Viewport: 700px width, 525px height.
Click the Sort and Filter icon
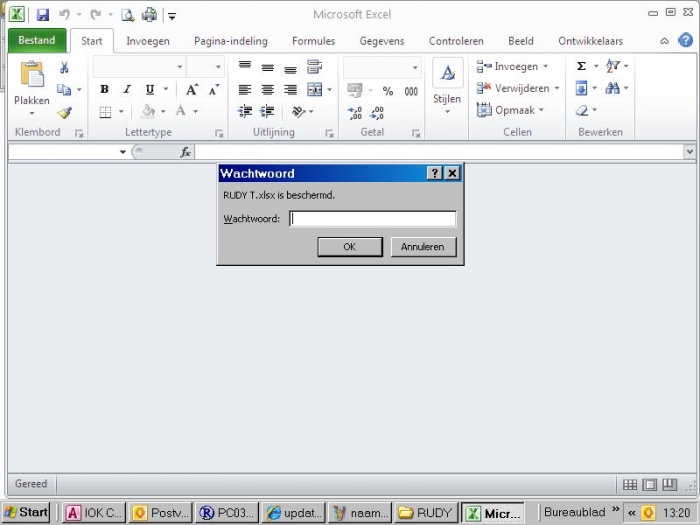(x=612, y=66)
